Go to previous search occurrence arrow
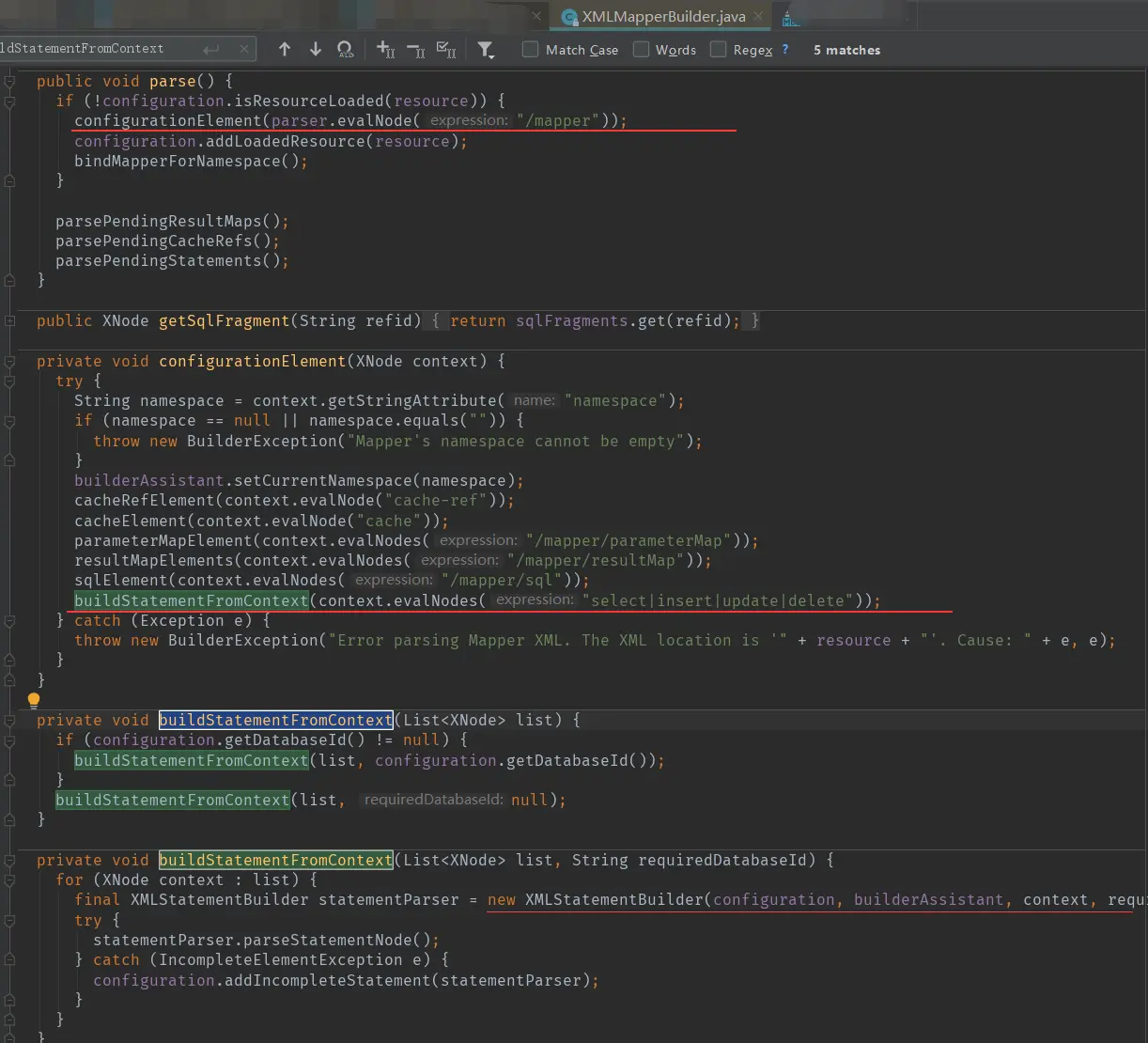 (x=285, y=50)
